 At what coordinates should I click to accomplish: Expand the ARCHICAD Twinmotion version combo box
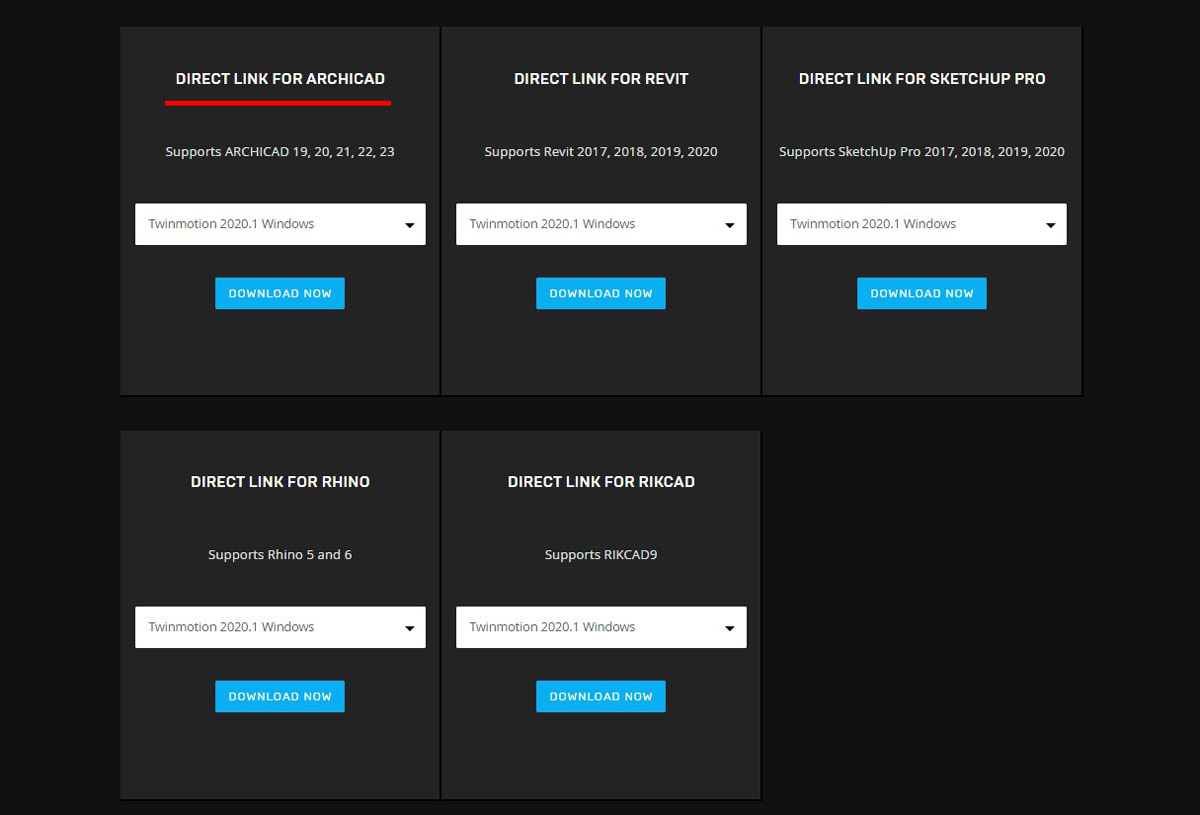click(280, 224)
